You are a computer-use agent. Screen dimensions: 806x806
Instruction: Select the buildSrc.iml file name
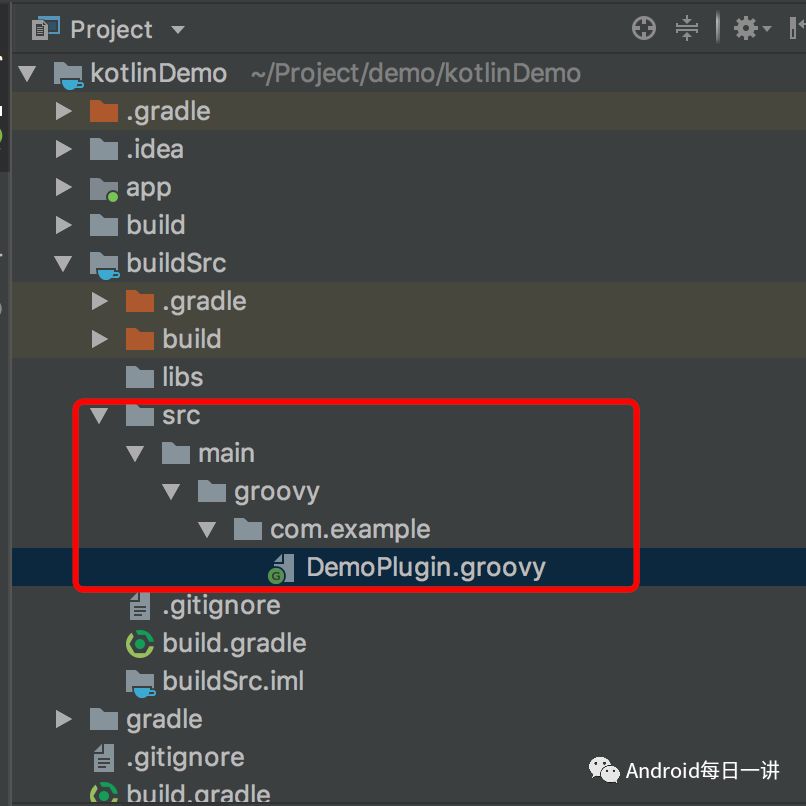pyautogui.click(x=233, y=682)
